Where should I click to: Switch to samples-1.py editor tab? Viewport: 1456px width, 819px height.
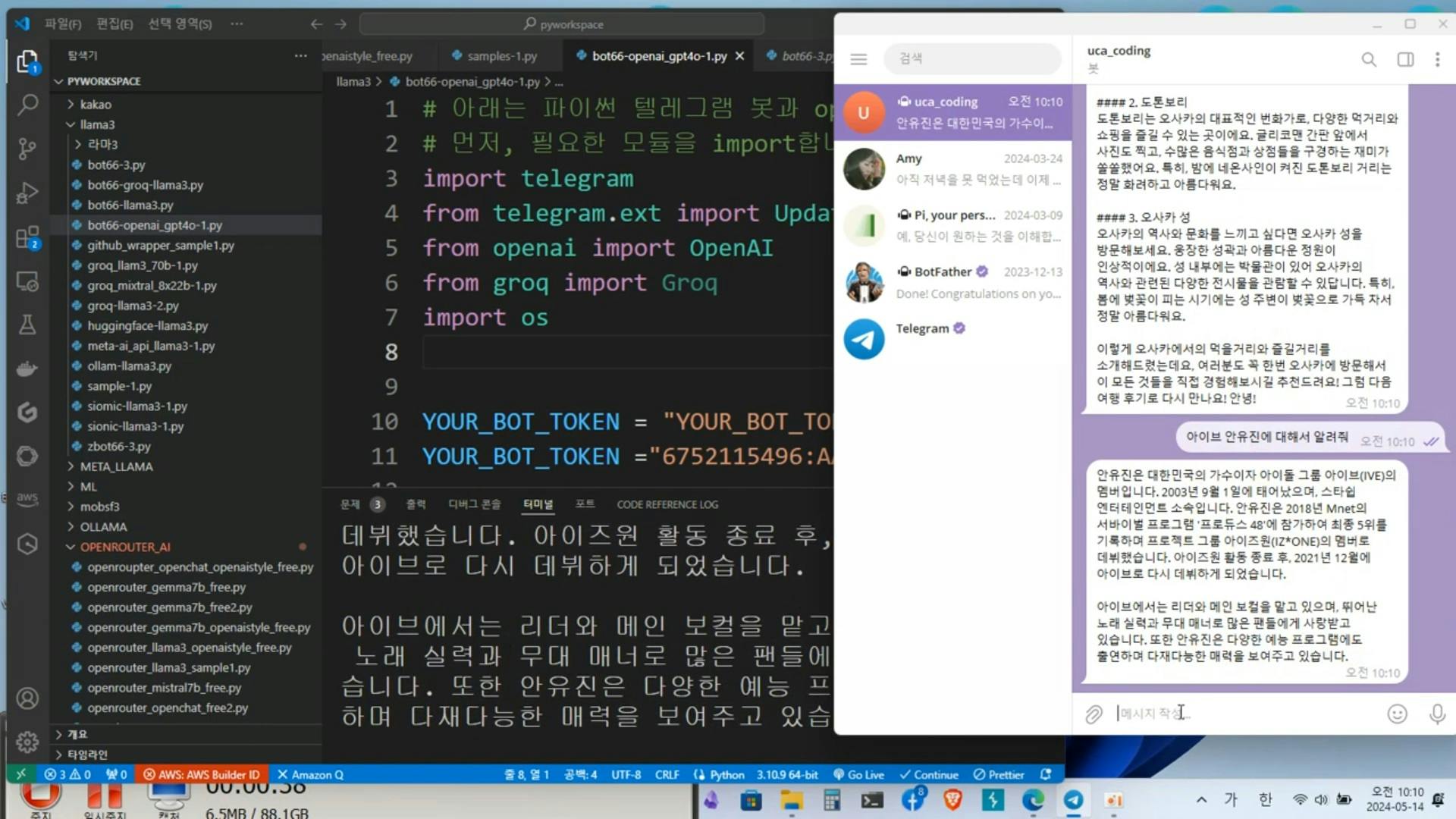[501, 56]
